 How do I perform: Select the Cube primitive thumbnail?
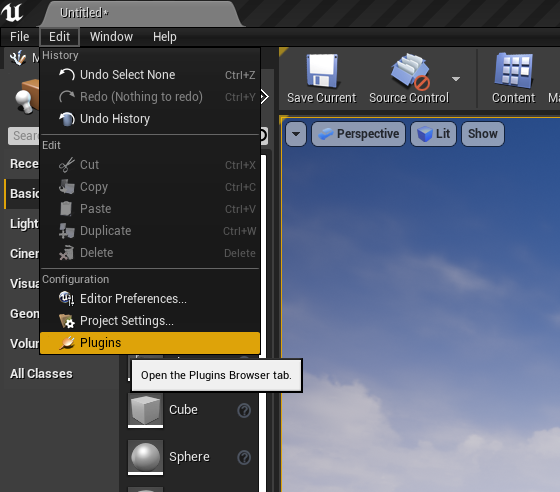click(145, 410)
